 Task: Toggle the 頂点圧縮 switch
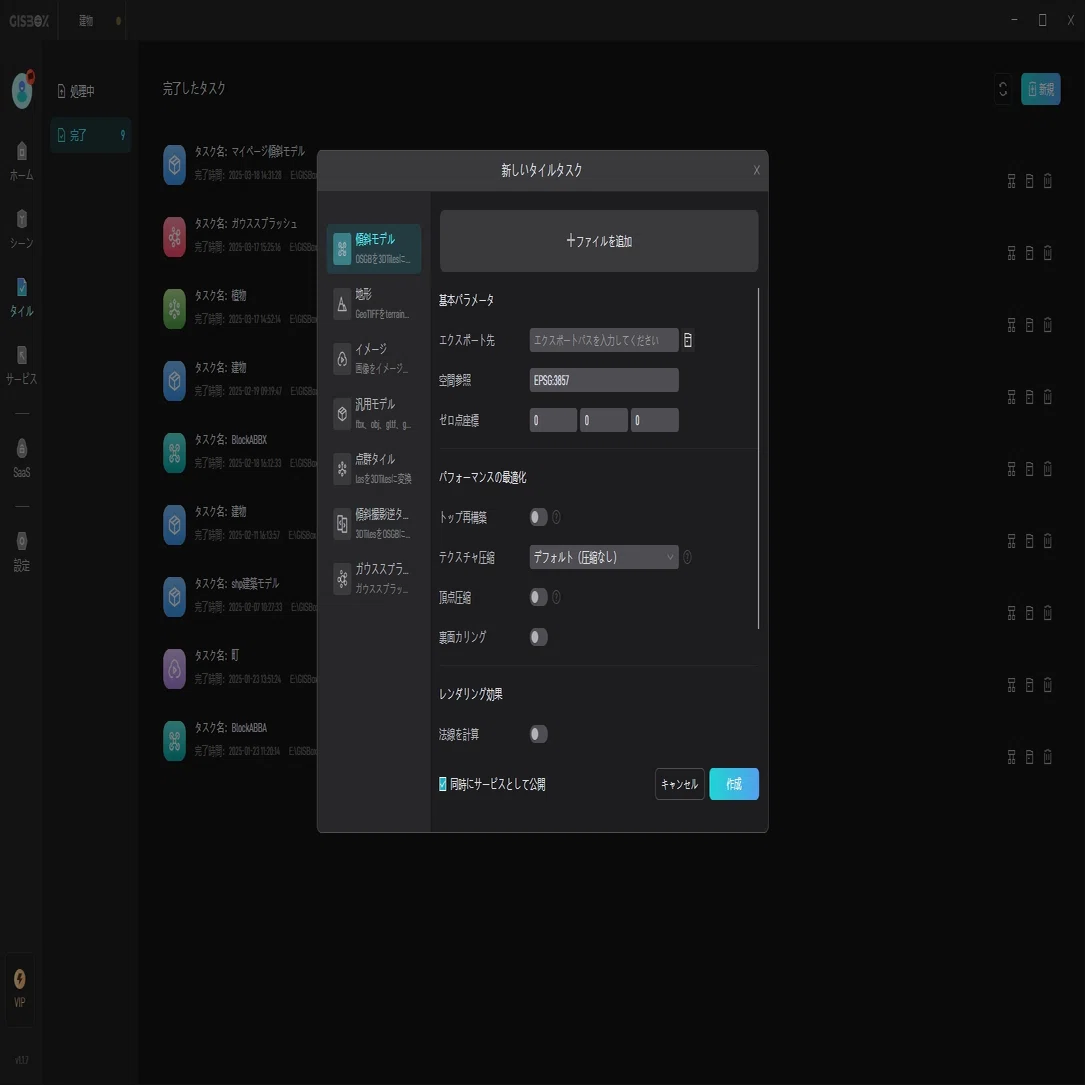pyautogui.click(x=538, y=596)
